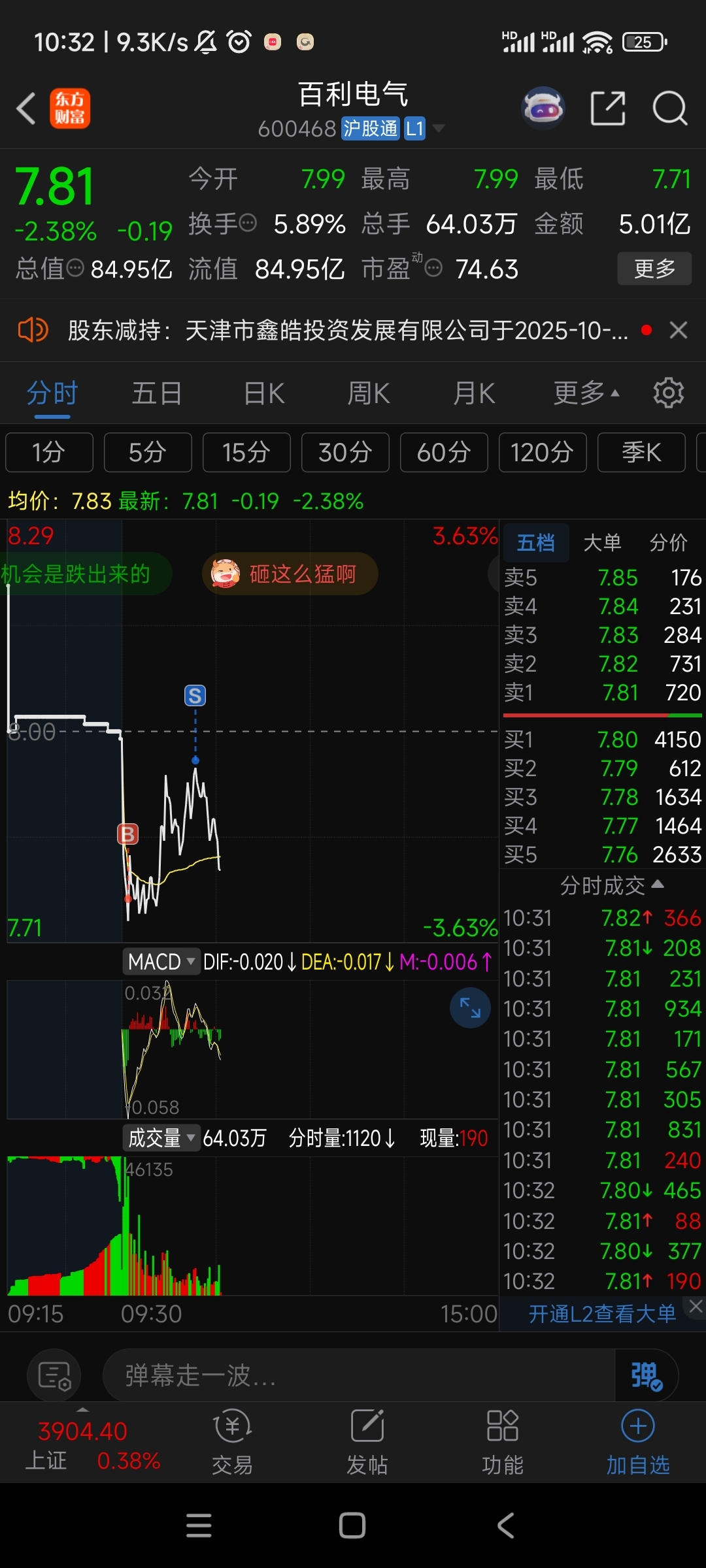
Task: Collapse the 分时成交 list
Action: tap(612, 885)
